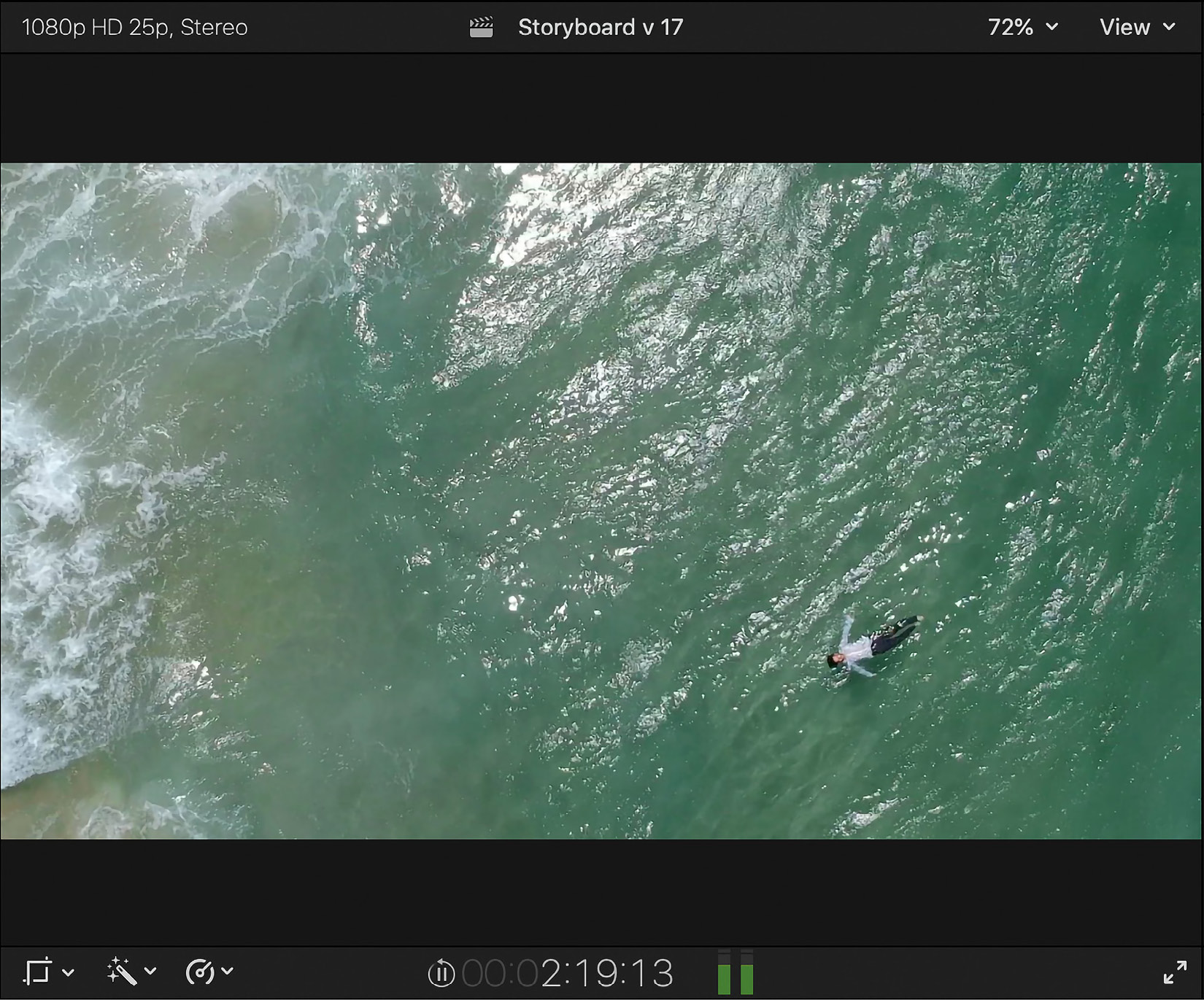Click the 2:19:13 timecode display
1204x1000 pixels.
pyautogui.click(x=568, y=973)
